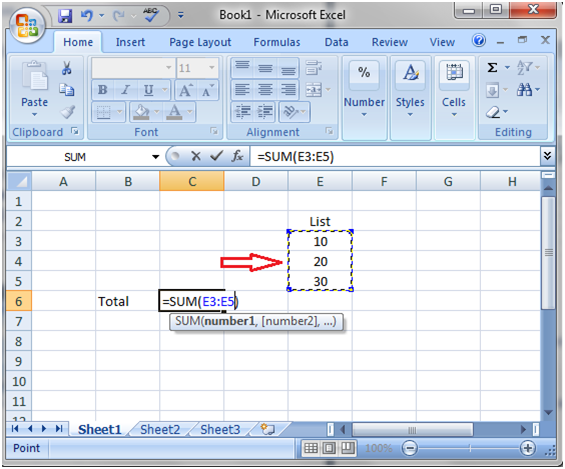
Task: Open the Formulas ribbon tab
Action: pyautogui.click(x=277, y=42)
